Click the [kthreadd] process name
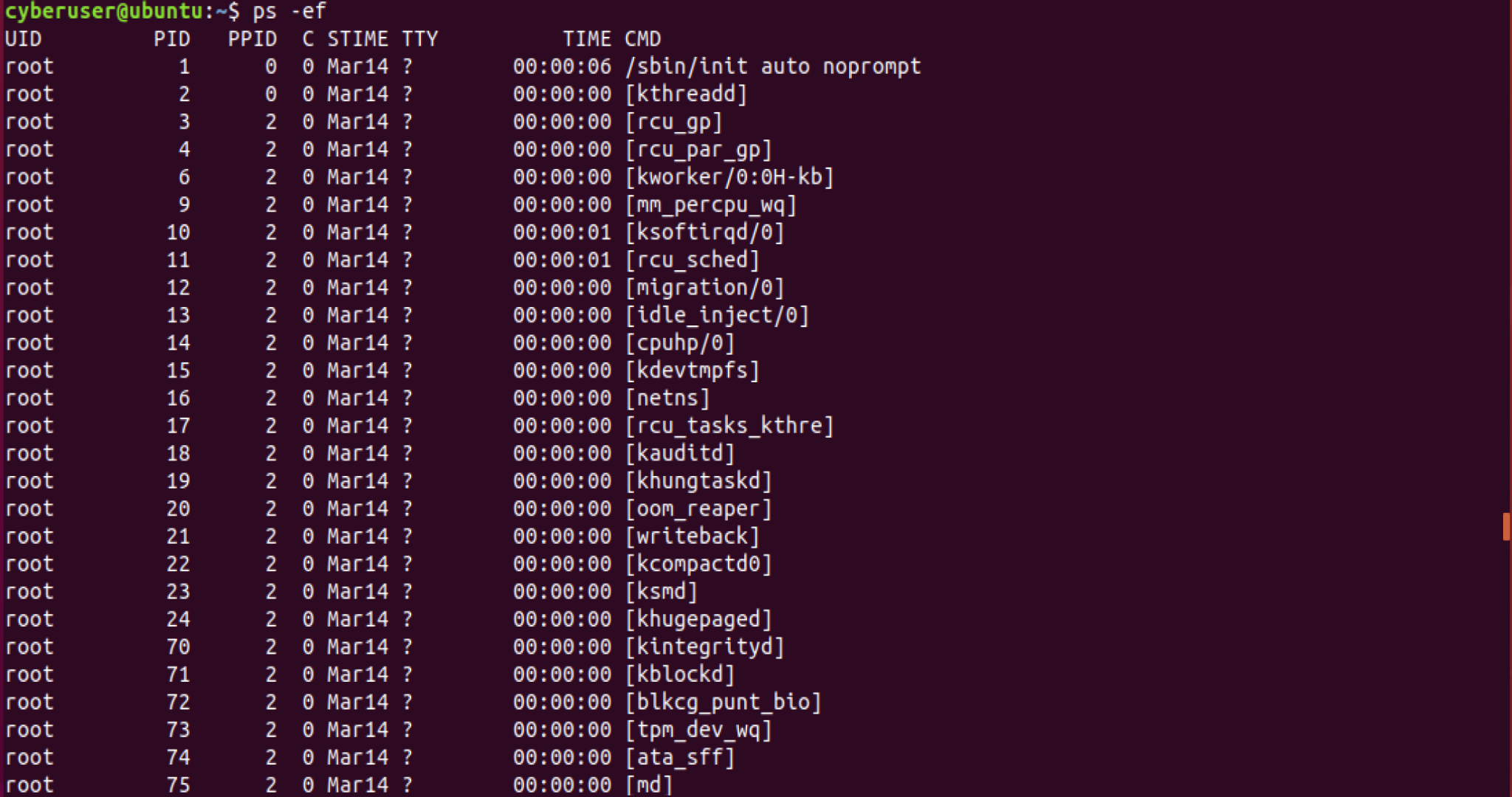 pos(687,94)
